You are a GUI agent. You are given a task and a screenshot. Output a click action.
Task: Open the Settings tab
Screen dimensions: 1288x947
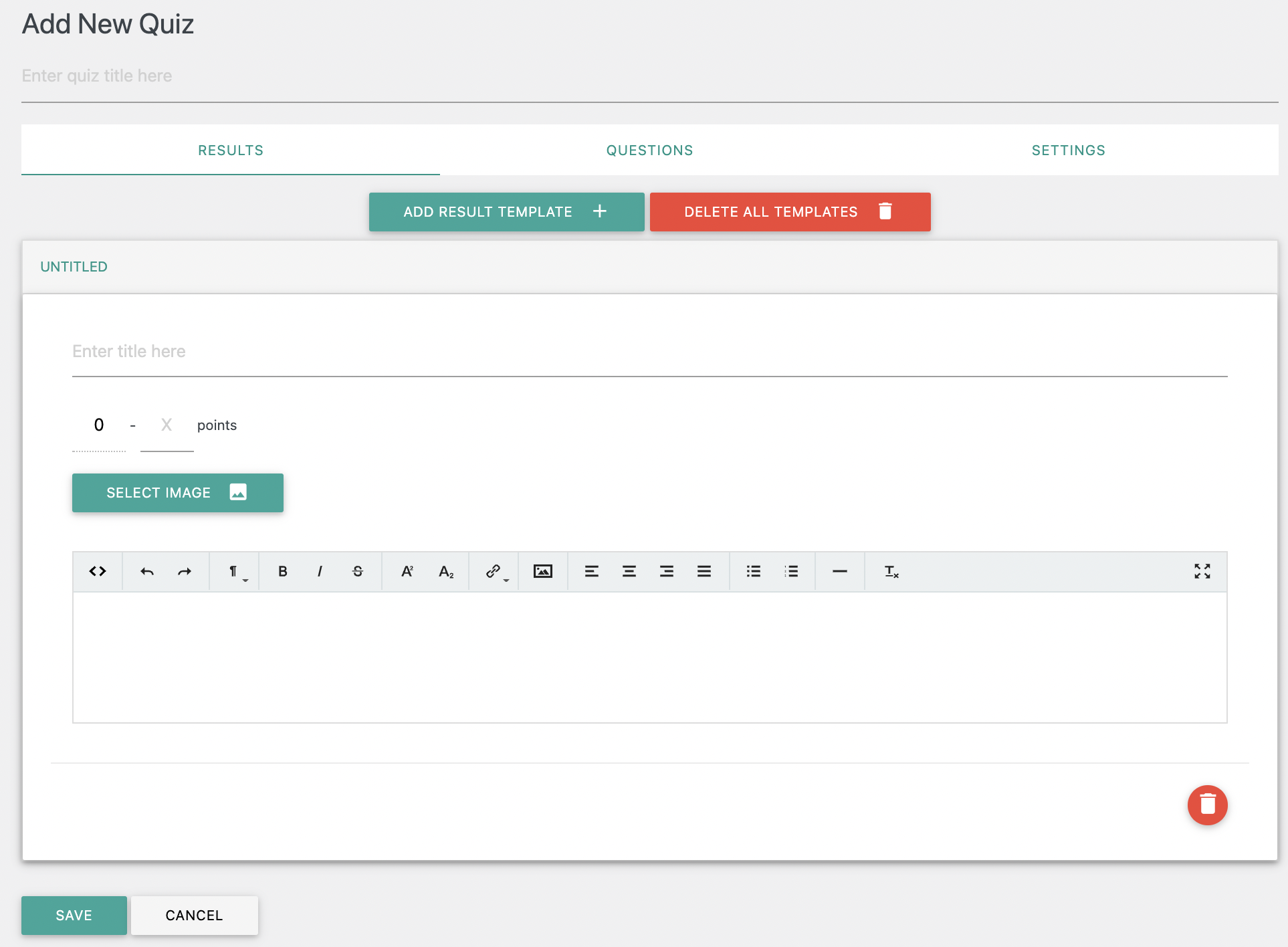[x=1068, y=150]
